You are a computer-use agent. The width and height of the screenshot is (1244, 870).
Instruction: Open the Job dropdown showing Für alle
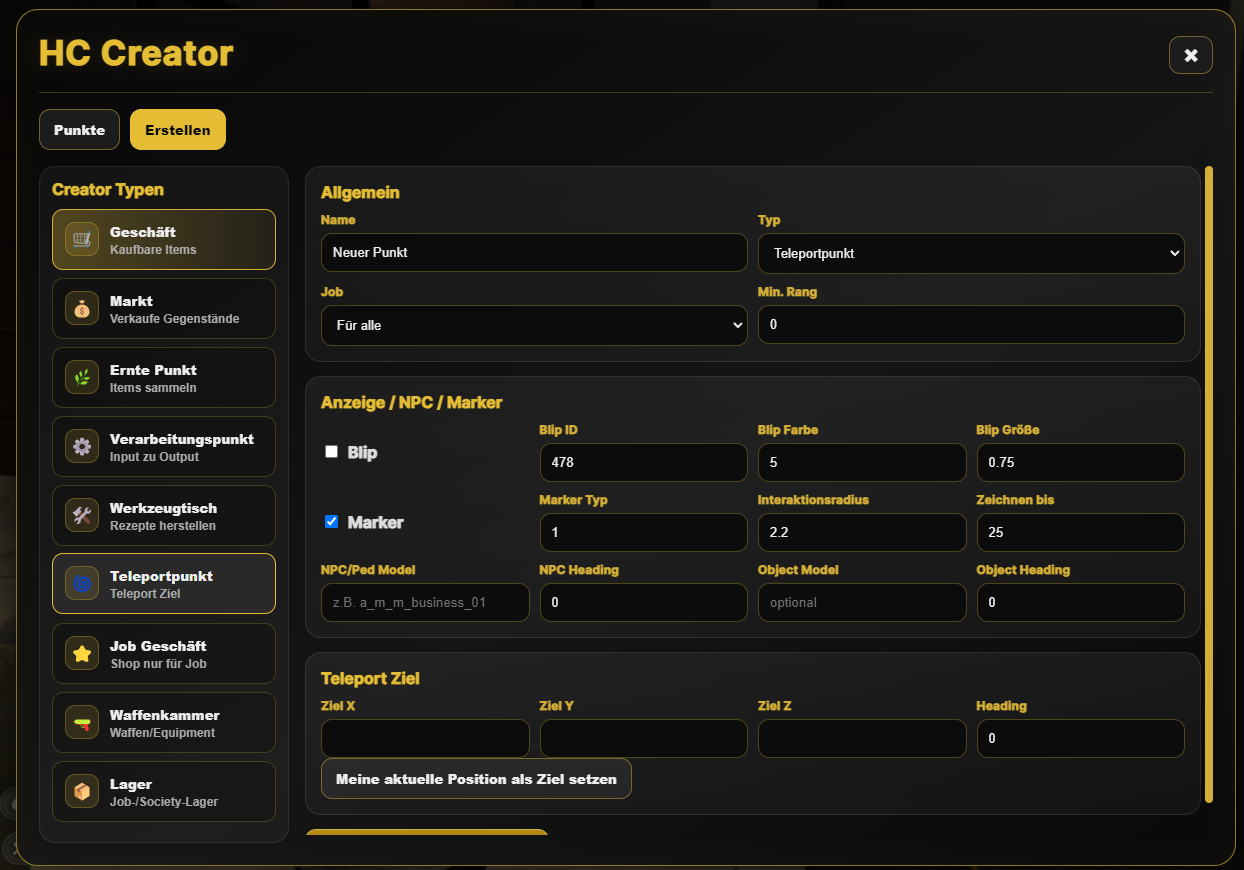pyautogui.click(x=534, y=325)
